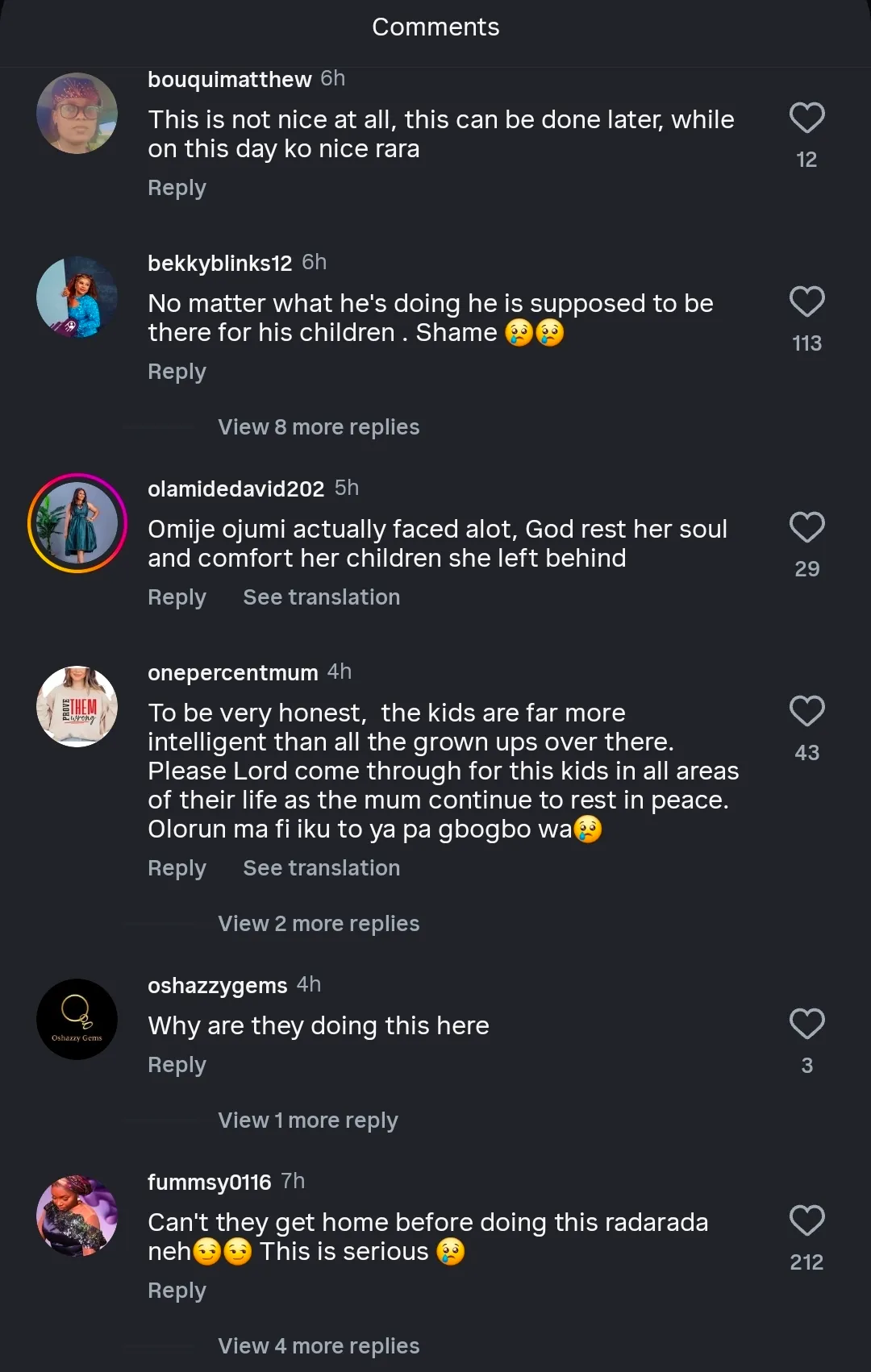Image resolution: width=871 pixels, height=1372 pixels.
Task: See translation of olamidedavid202's comment
Action: click(x=321, y=597)
